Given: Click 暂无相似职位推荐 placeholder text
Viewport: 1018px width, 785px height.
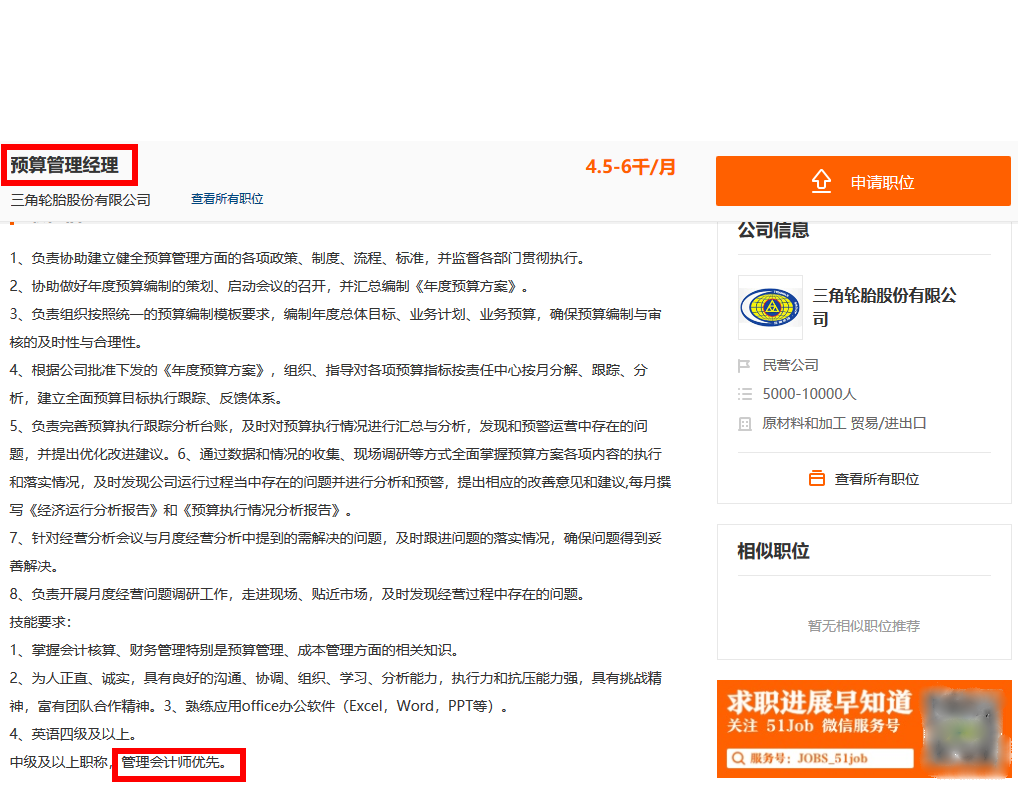Looking at the screenshot, I should [864, 626].
